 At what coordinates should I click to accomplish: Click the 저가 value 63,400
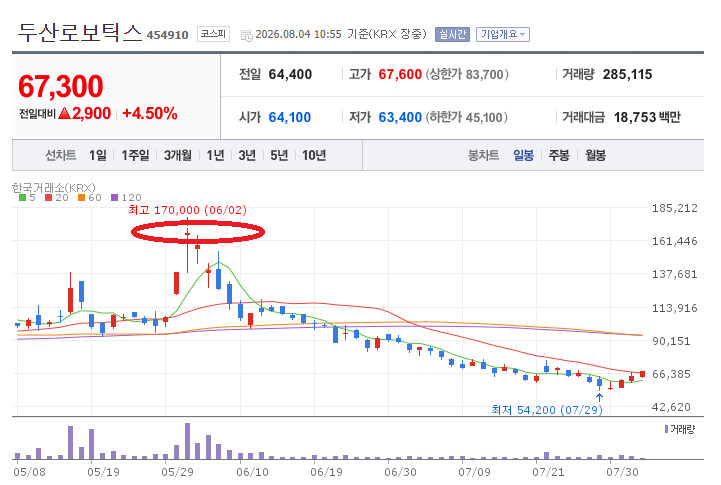point(400,117)
